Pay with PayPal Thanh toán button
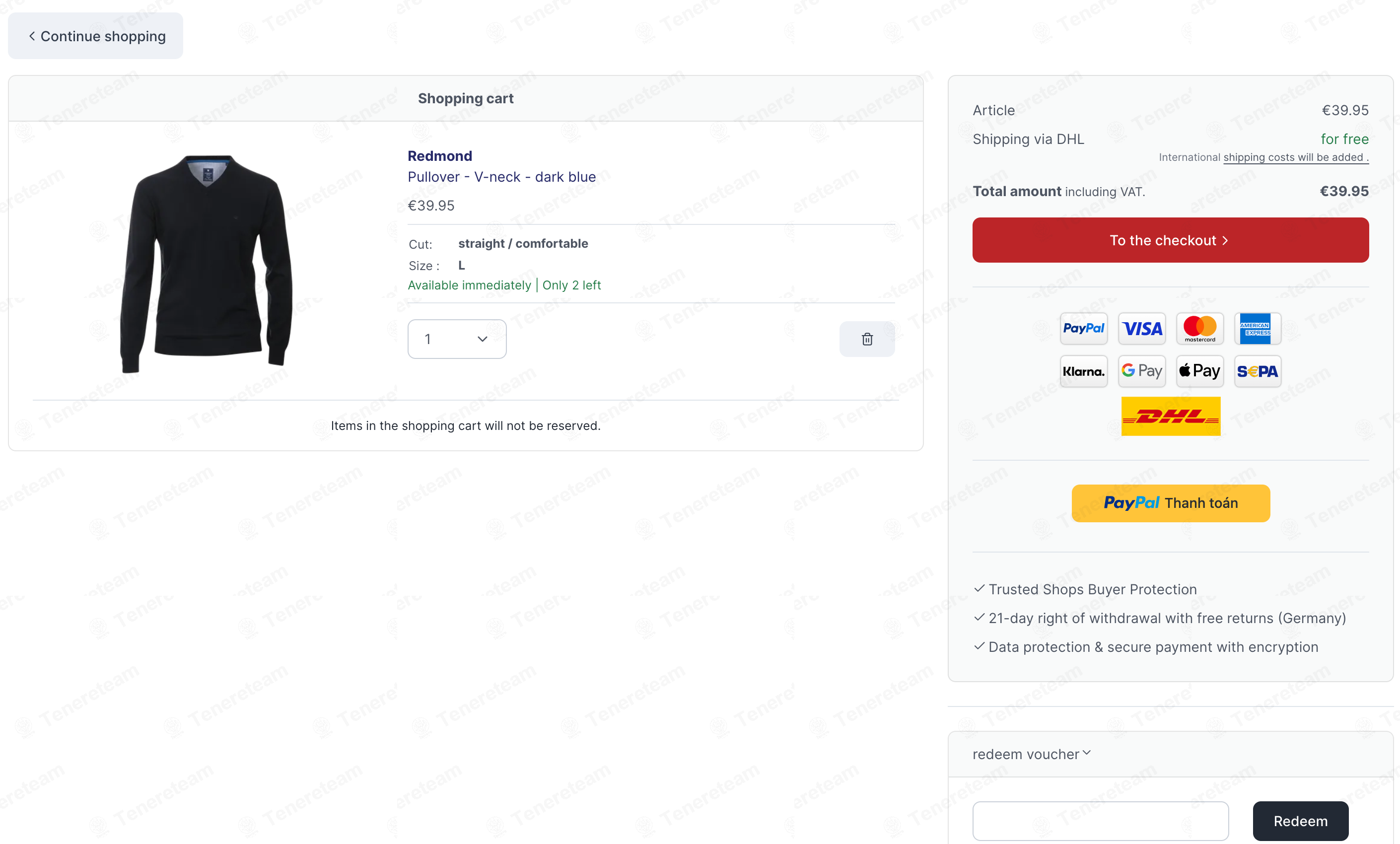This screenshot has height=844, width=1400. [1171, 503]
